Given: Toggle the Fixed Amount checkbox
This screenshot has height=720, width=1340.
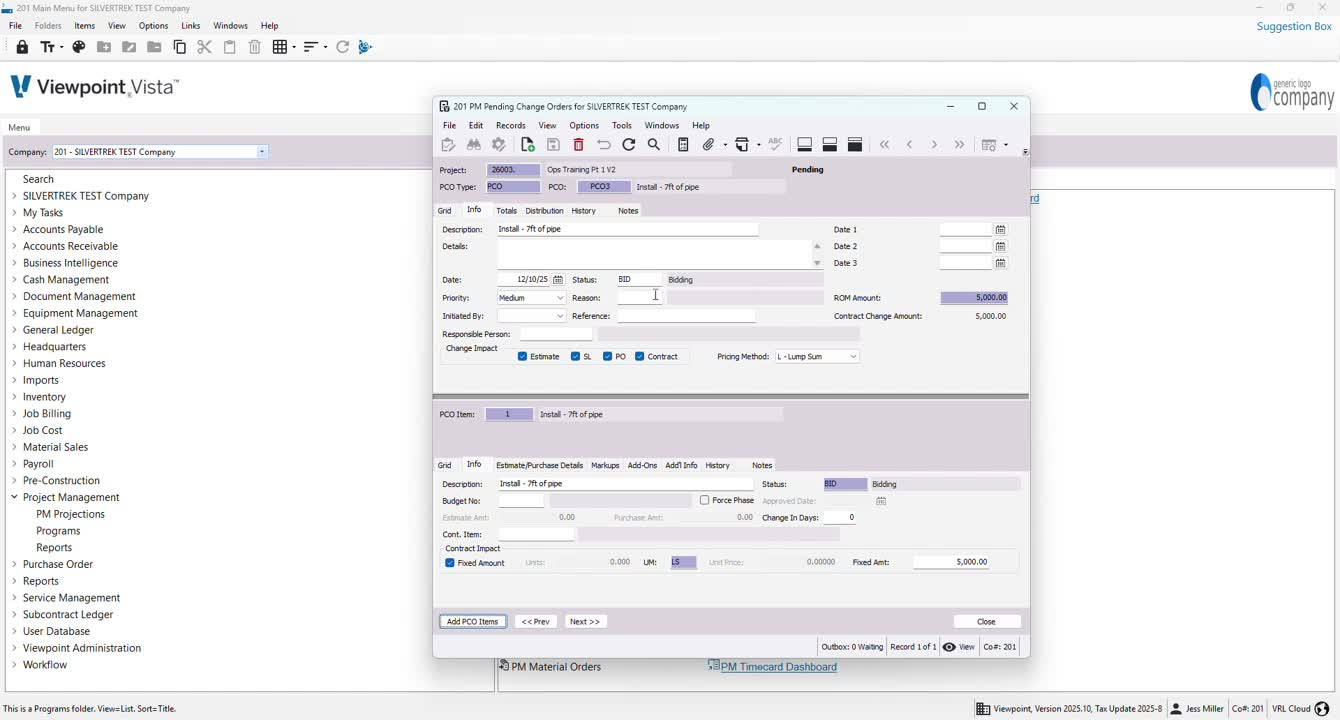Looking at the screenshot, I should pos(450,563).
